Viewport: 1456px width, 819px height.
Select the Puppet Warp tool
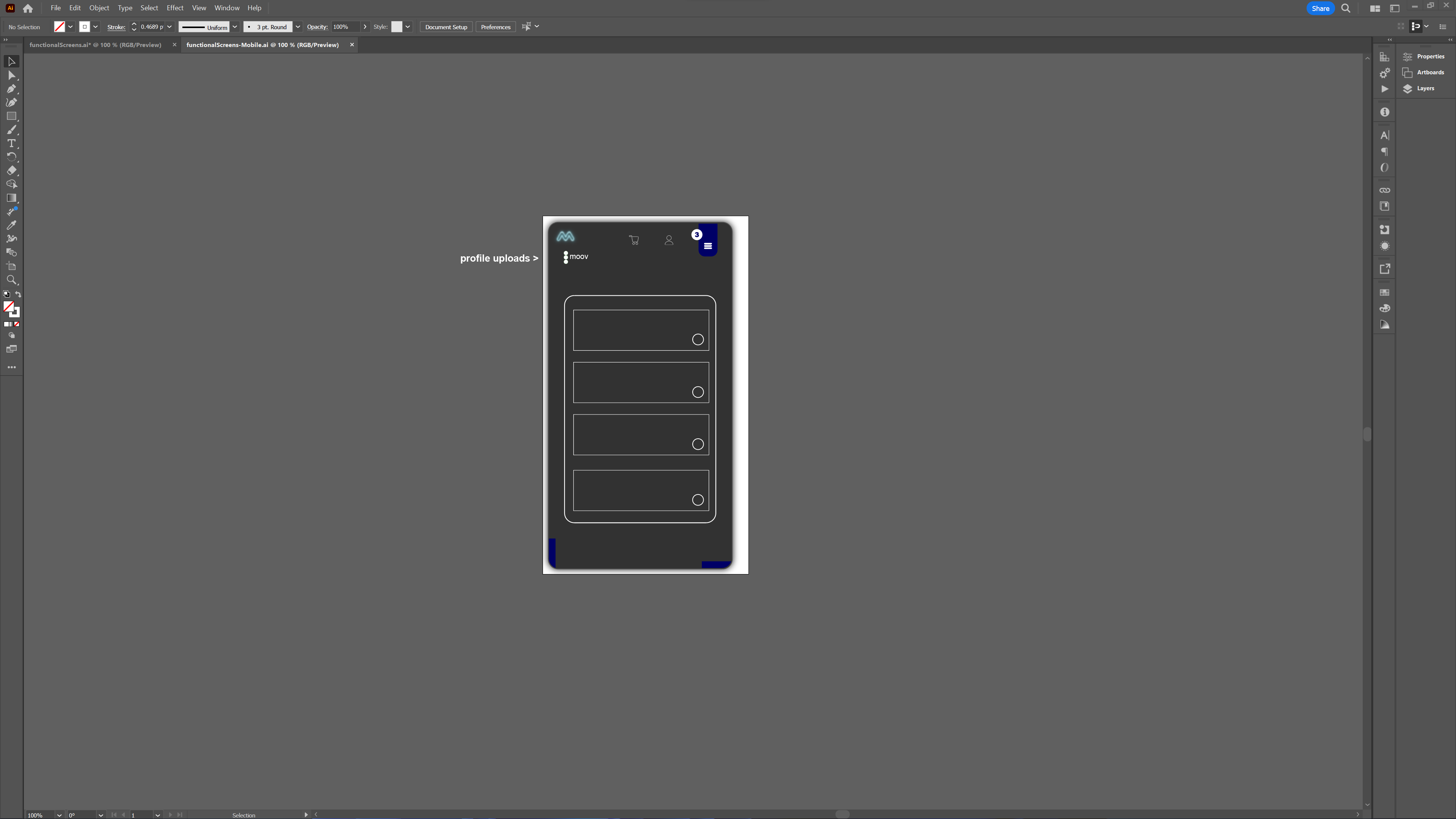coord(11,238)
